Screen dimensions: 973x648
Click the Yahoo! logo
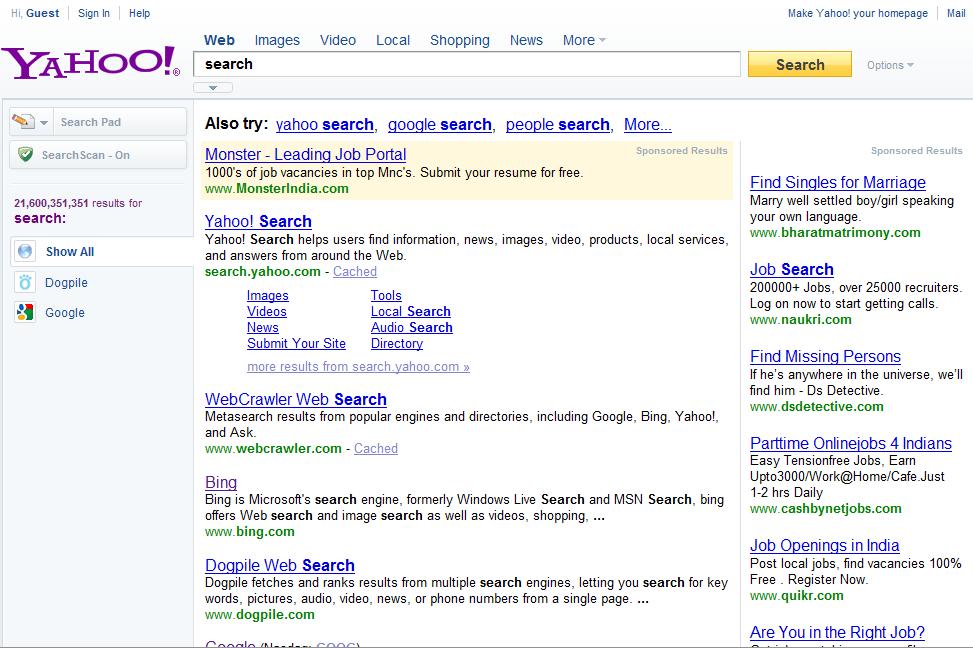tap(91, 63)
